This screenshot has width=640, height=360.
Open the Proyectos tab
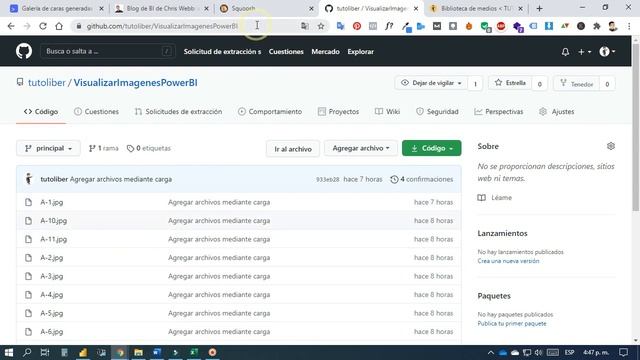tap(338, 111)
